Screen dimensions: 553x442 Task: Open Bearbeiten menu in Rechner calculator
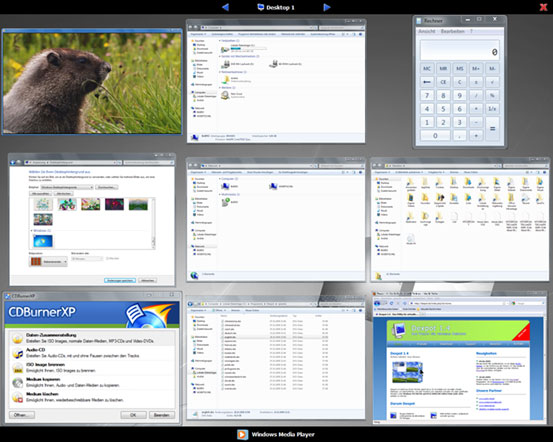tap(452, 31)
